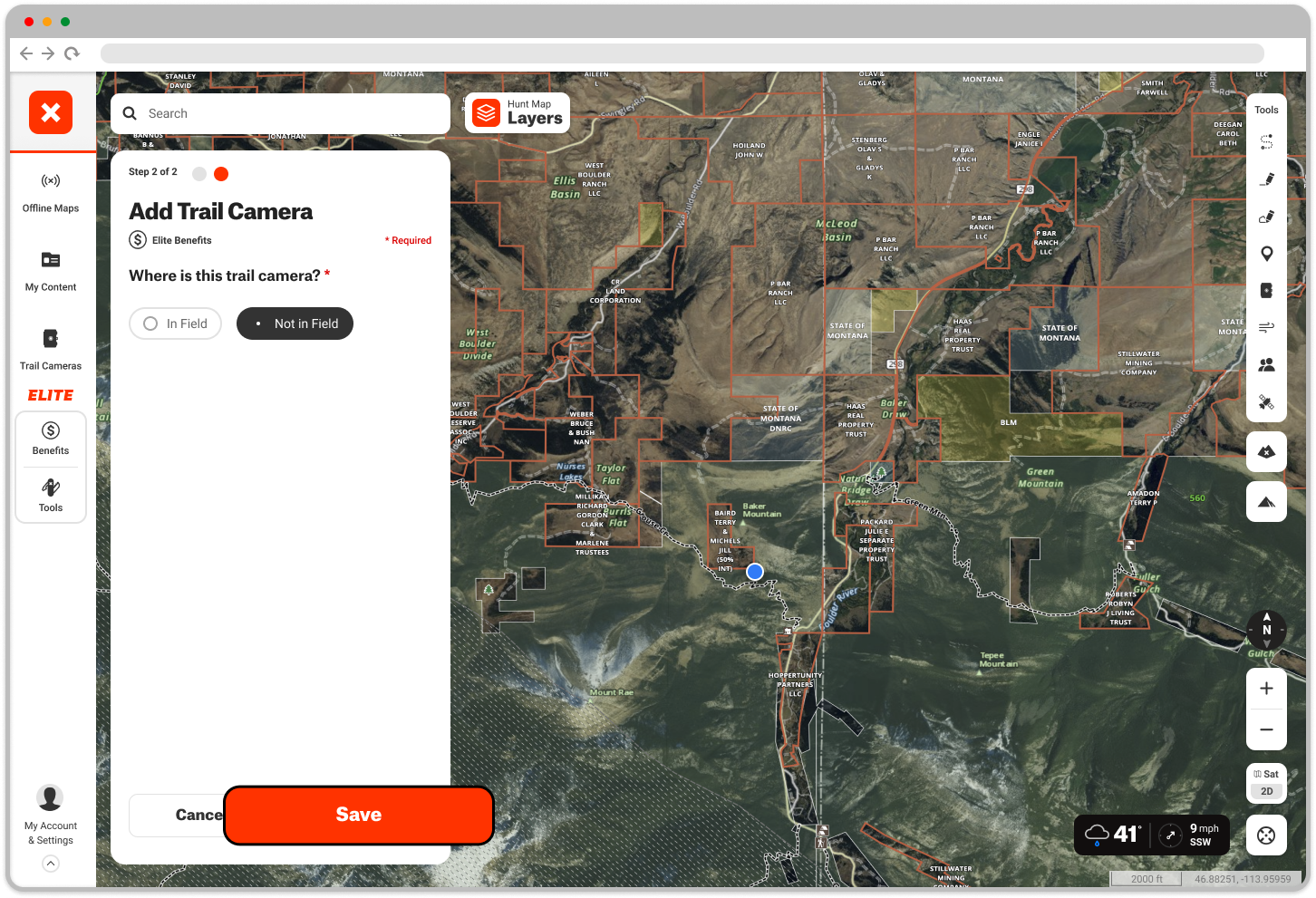Open Elite Benefits in the sidebar
Screen dimensions: 1316x898
(51, 439)
